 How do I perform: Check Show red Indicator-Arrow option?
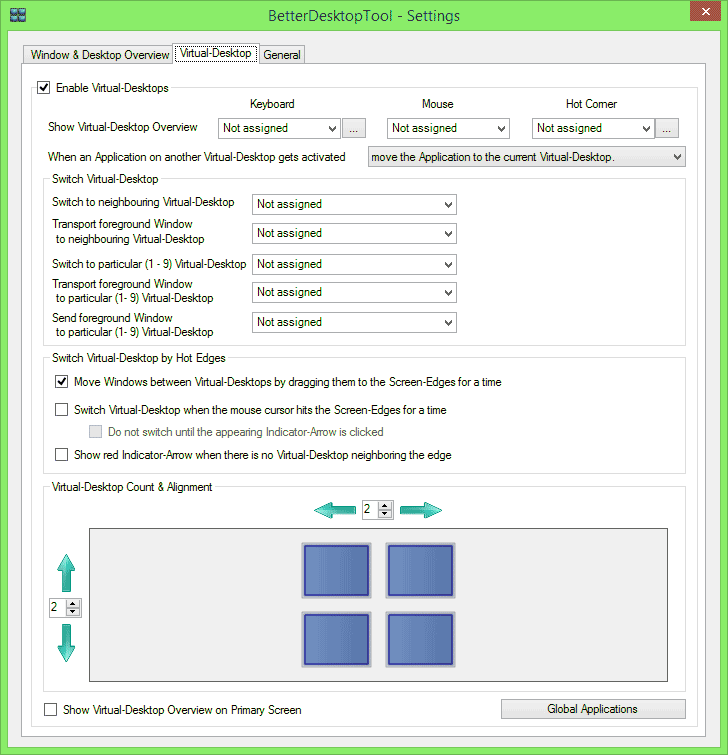pos(62,455)
